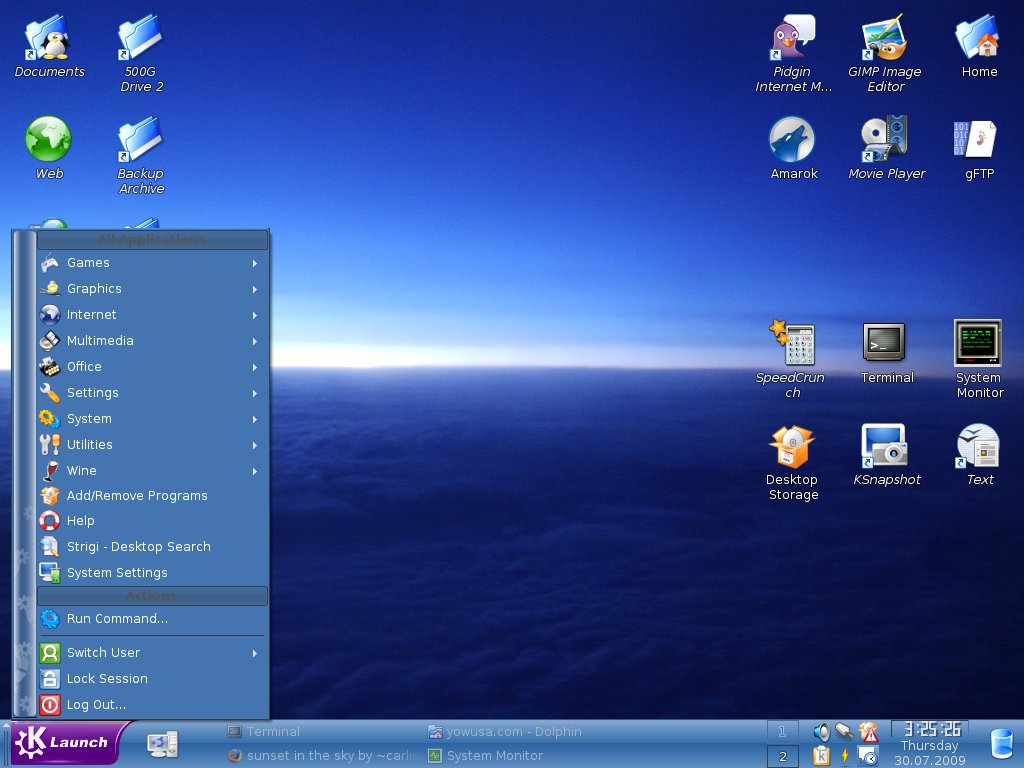Click the Show Desktop icon beside KLaunch
1024x768 pixels.
(x=160, y=743)
